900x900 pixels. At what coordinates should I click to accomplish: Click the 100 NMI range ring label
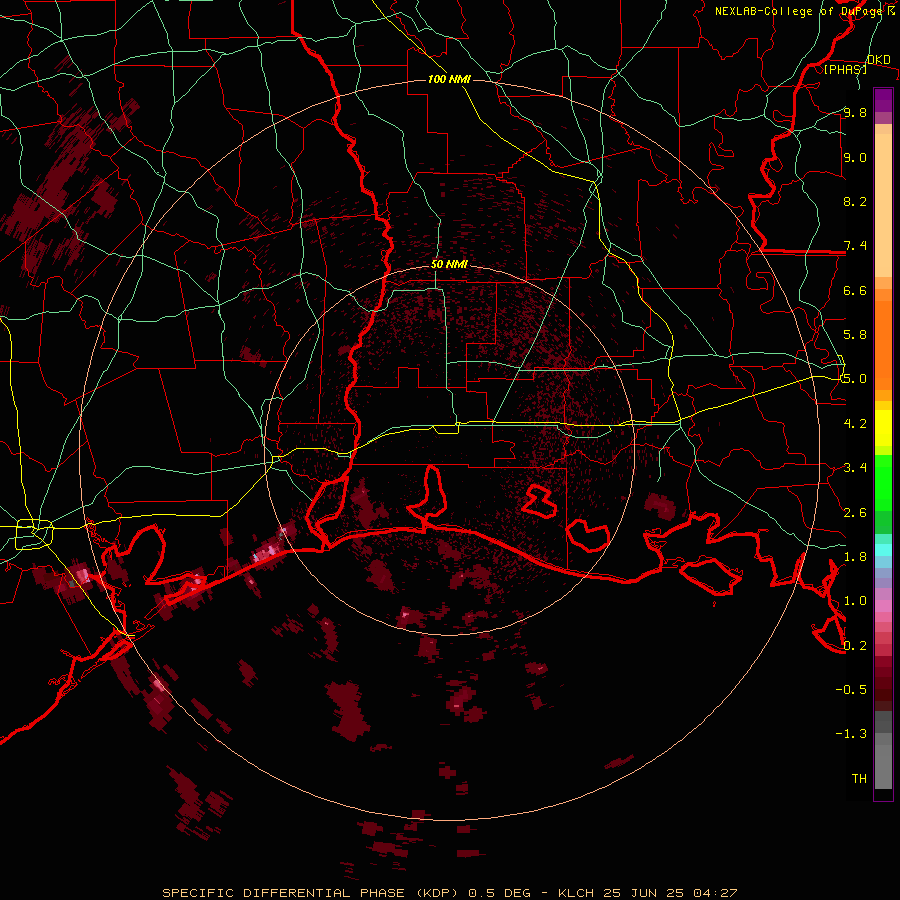(x=449, y=79)
